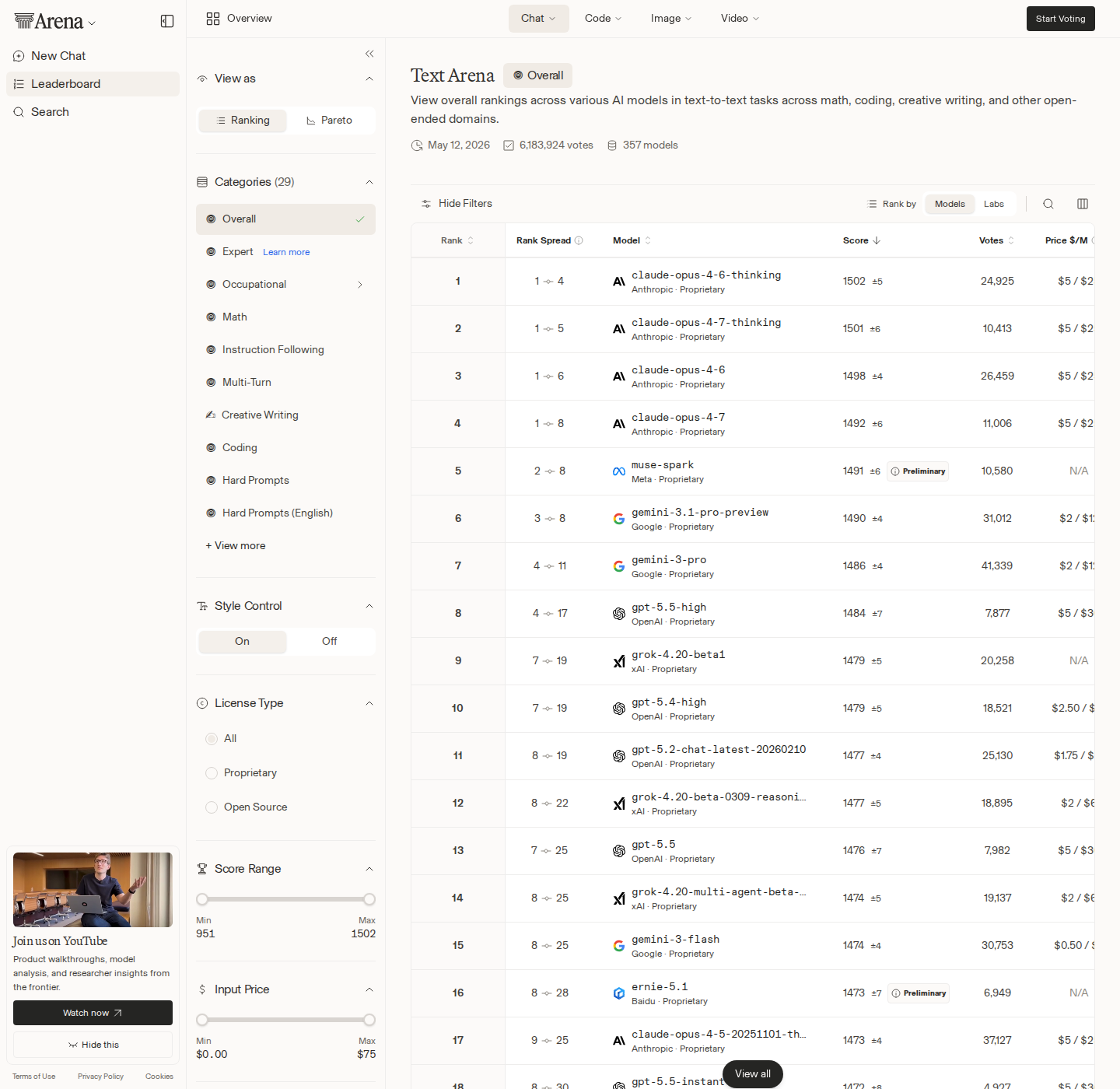Click the Hide Filters sliders icon

click(426, 204)
